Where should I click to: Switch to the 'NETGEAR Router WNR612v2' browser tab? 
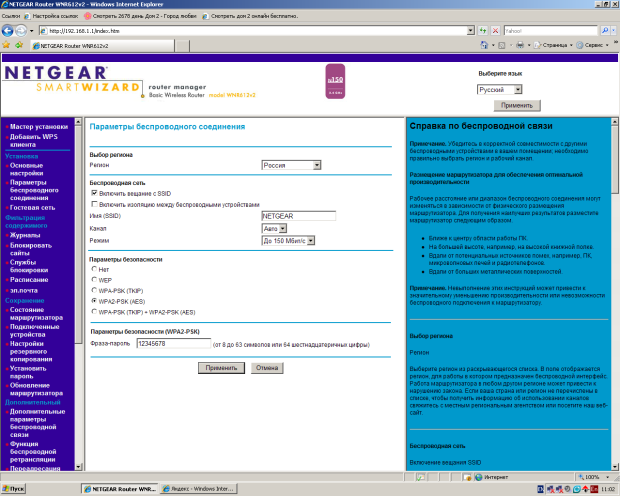tap(102, 46)
